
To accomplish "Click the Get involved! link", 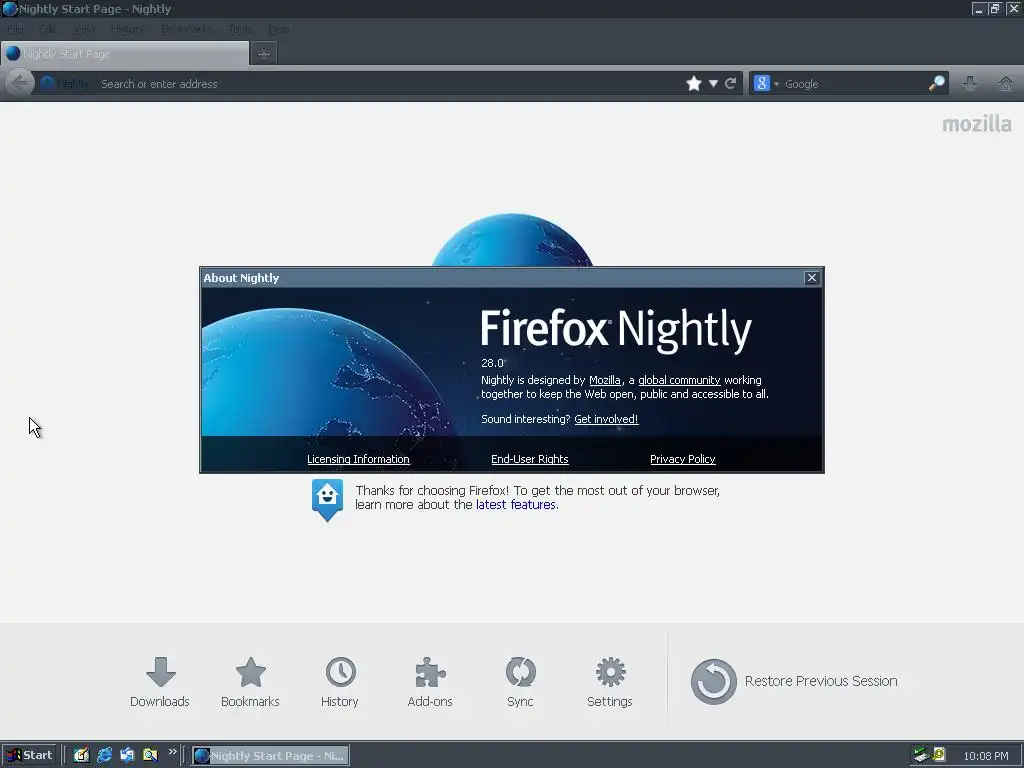I will (606, 419).
